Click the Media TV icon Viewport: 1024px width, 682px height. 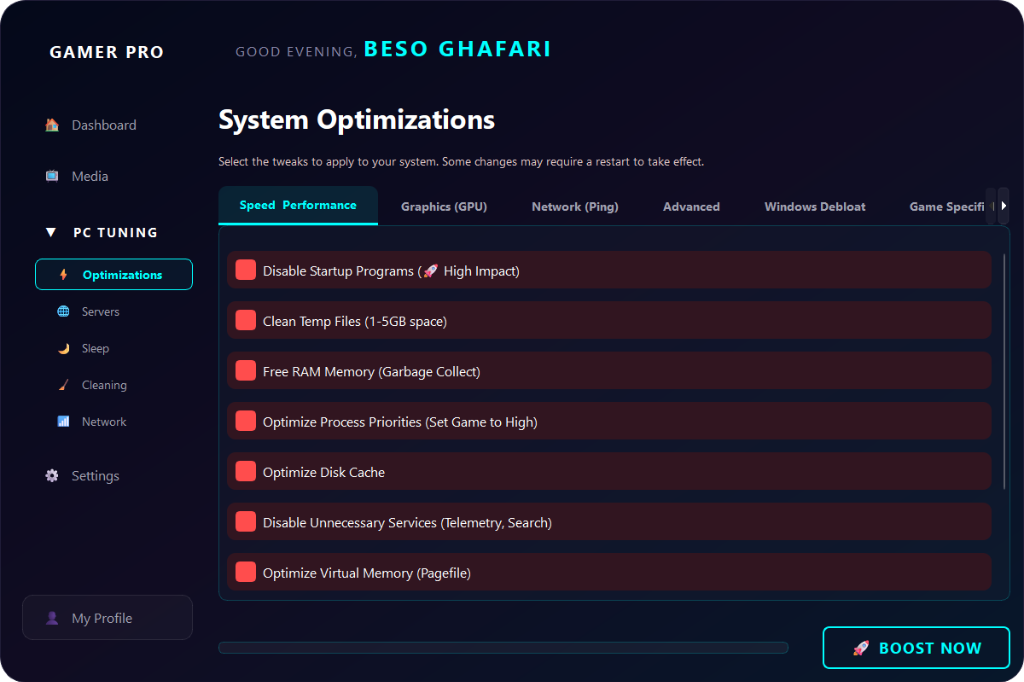(x=52, y=176)
